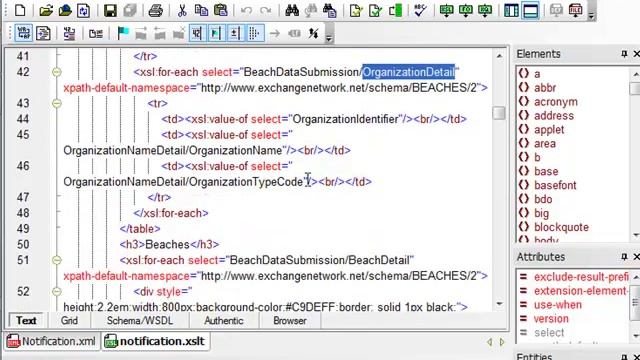Run the XSL transformation
Screen dimensions: 640x360
coord(447,10)
